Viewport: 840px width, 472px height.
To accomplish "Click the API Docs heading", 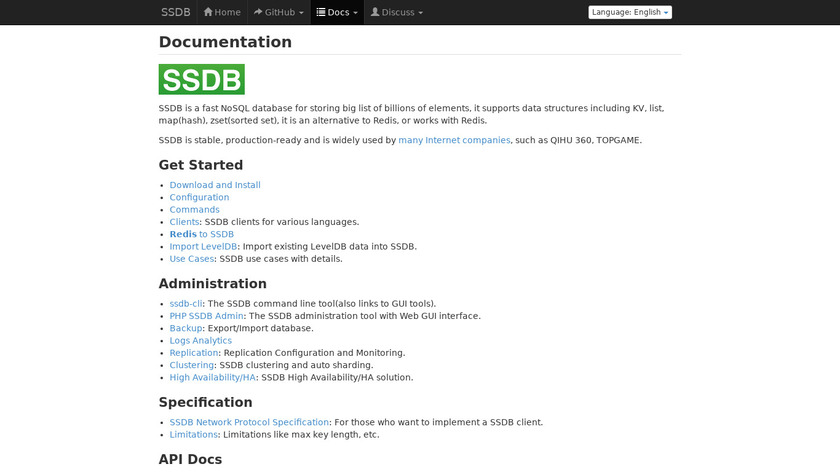I will tap(190, 460).
